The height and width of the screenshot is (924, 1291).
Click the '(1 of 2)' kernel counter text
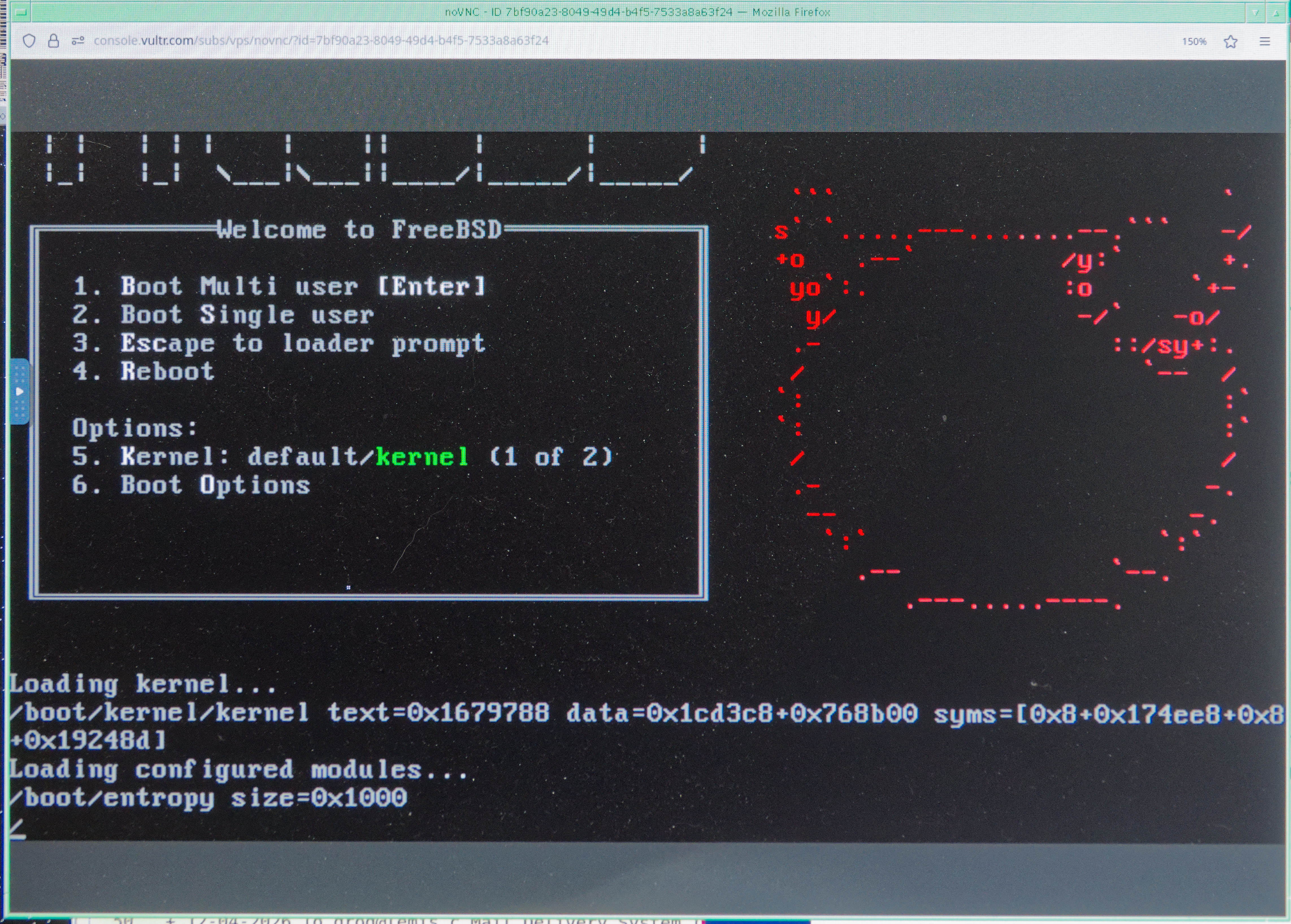click(551, 456)
